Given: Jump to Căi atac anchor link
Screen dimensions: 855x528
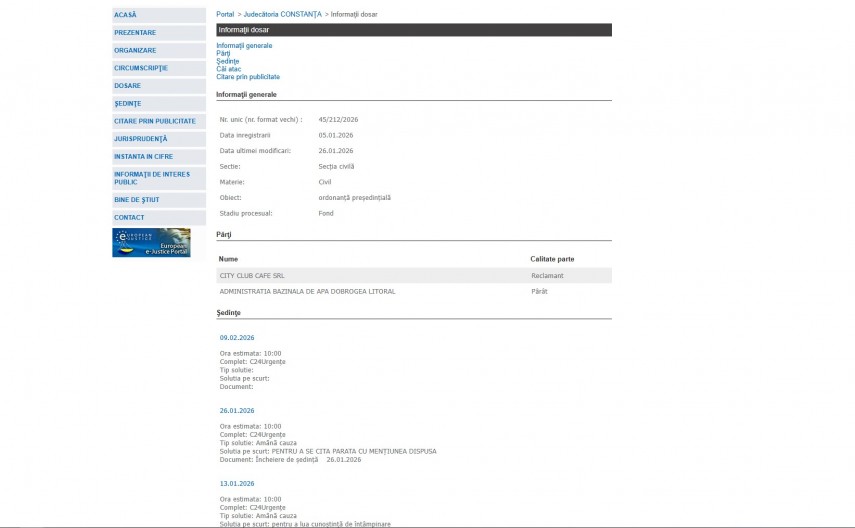Looking at the screenshot, I should [x=228, y=69].
